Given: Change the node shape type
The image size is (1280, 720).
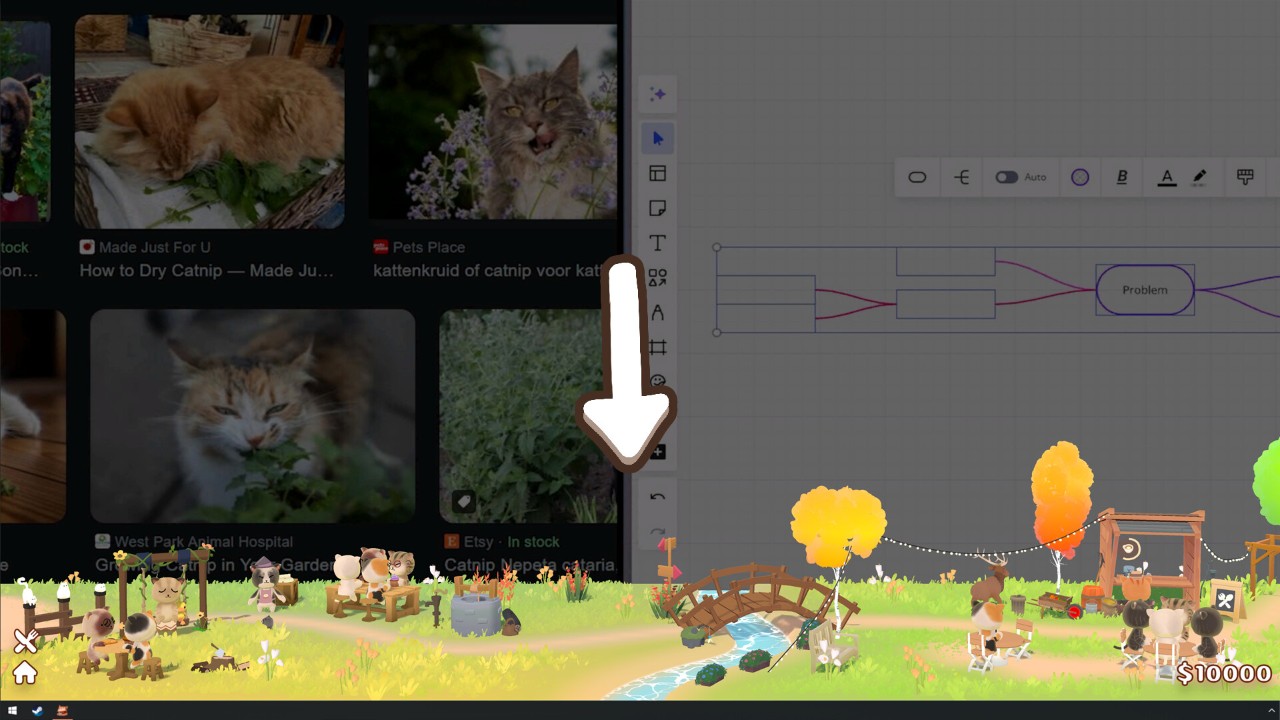Looking at the screenshot, I should (x=917, y=177).
